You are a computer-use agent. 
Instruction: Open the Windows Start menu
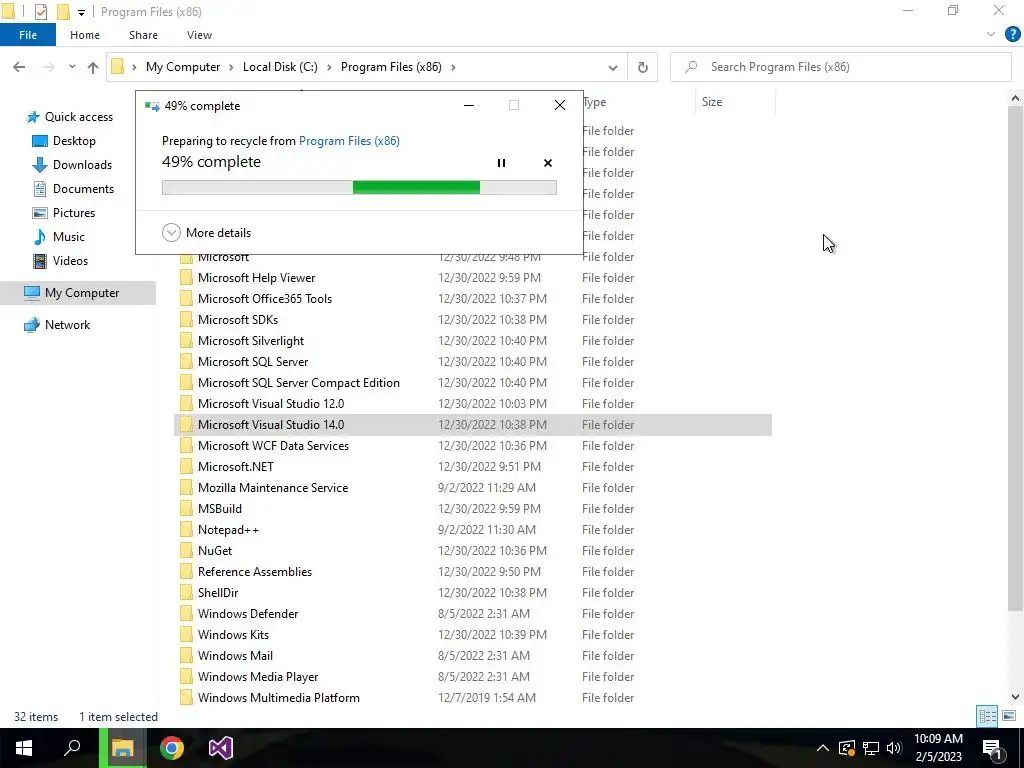pyautogui.click(x=24, y=748)
